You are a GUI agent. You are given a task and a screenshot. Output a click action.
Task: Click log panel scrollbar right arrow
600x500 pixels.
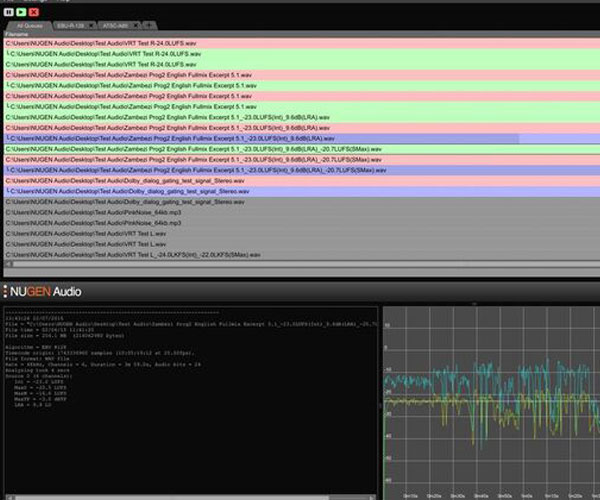[372, 498]
